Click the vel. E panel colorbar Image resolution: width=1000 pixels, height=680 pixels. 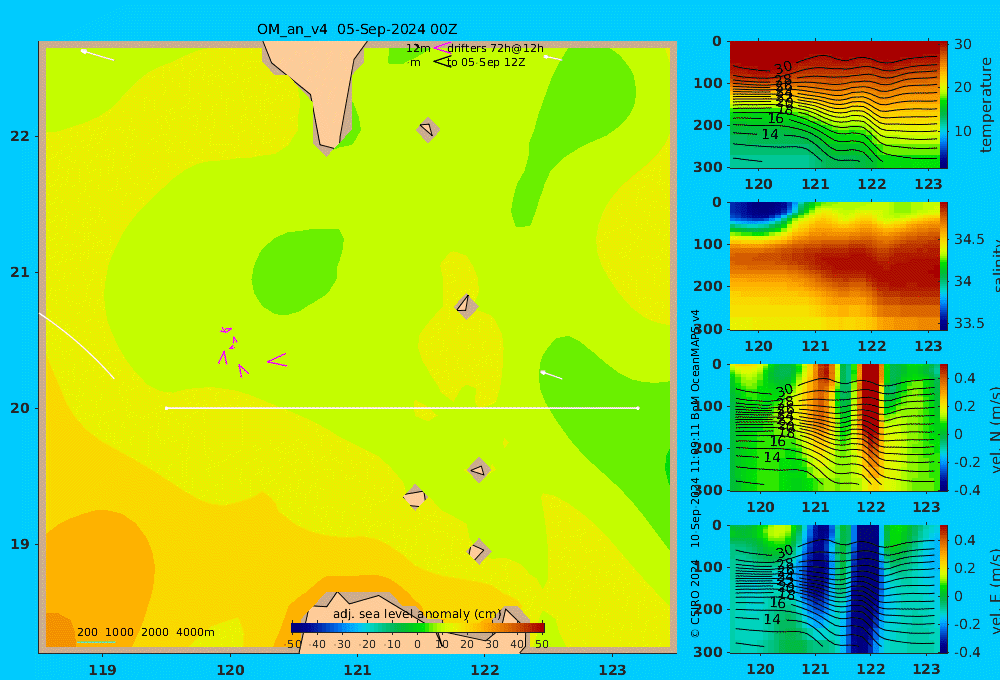click(944, 589)
